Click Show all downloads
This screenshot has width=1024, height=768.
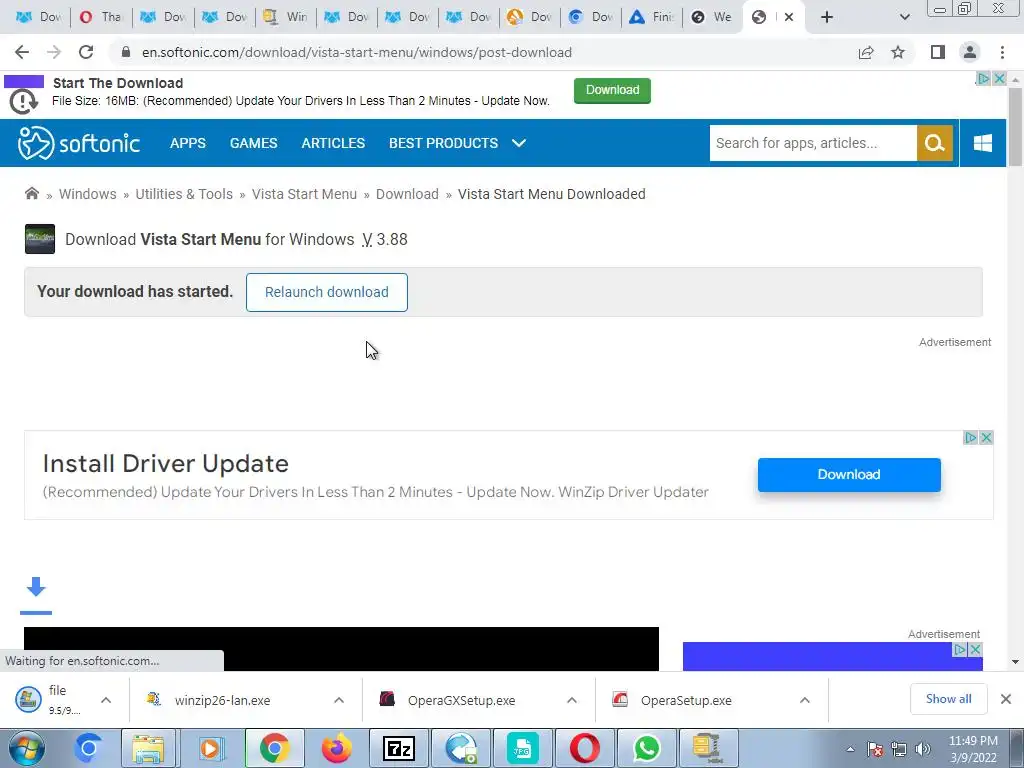948,699
